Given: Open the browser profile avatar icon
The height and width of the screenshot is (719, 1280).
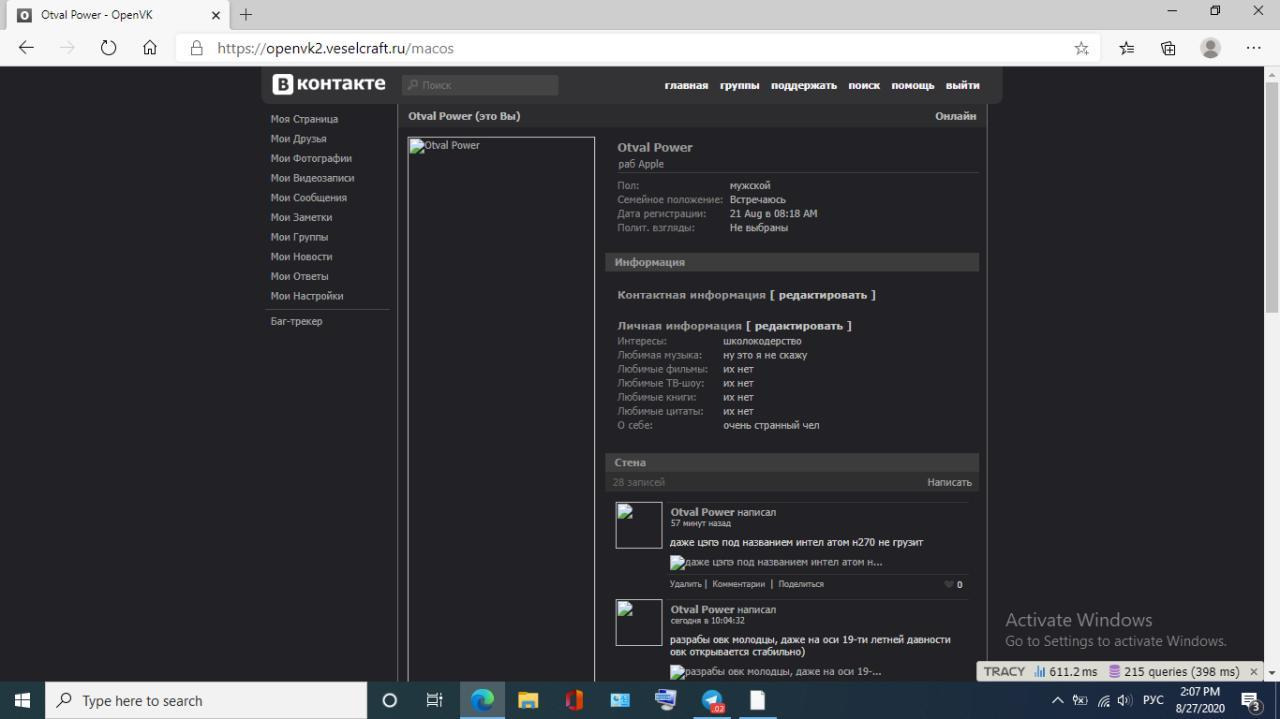Looking at the screenshot, I should tap(1210, 48).
